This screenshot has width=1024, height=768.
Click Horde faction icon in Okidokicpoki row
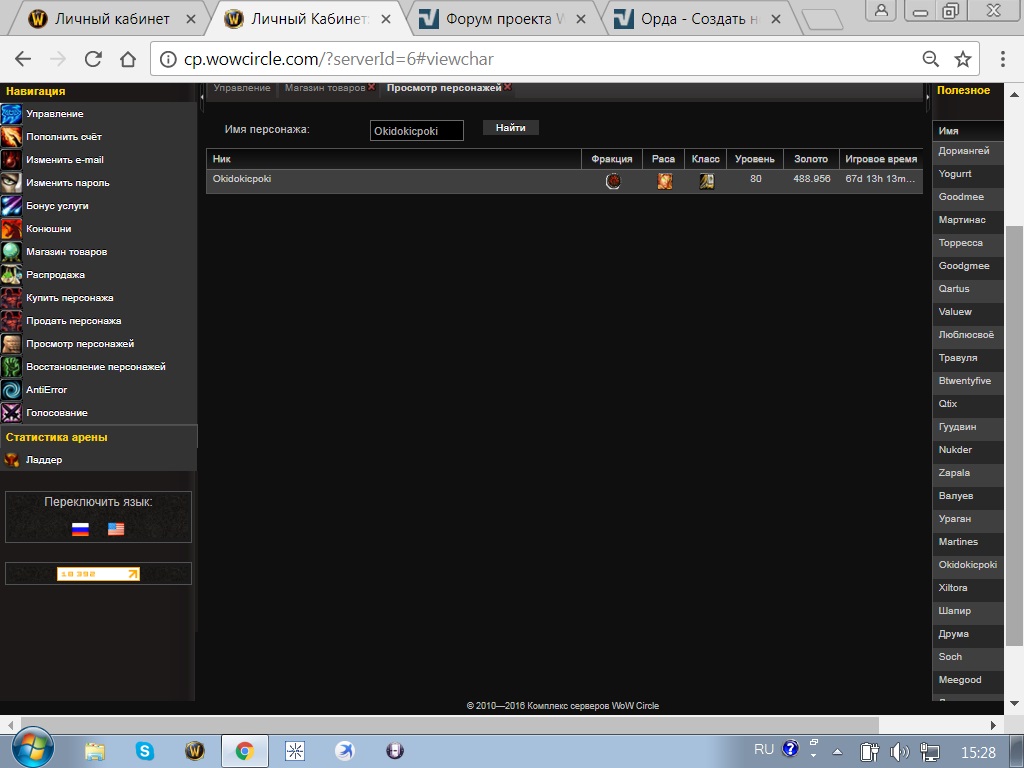pyautogui.click(x=613, y=181)
